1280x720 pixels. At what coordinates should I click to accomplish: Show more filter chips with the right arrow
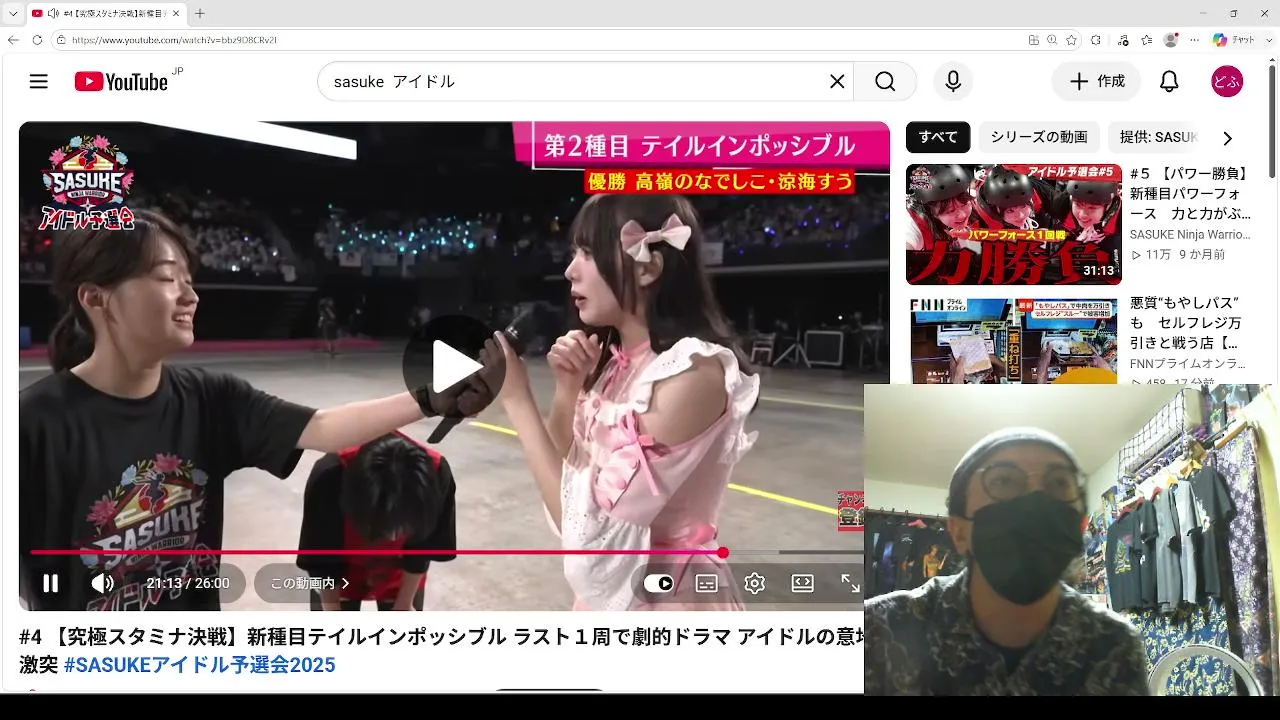click(x=1228, y=138)
